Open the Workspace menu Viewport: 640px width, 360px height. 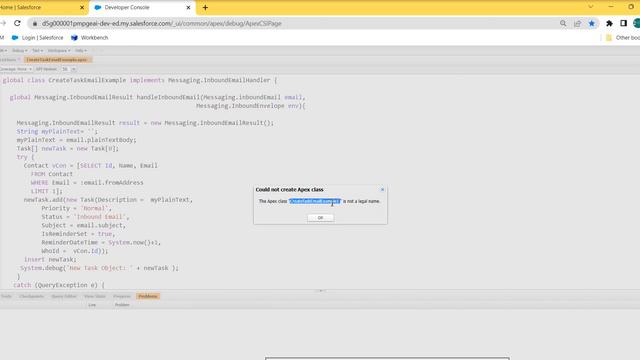59,51
